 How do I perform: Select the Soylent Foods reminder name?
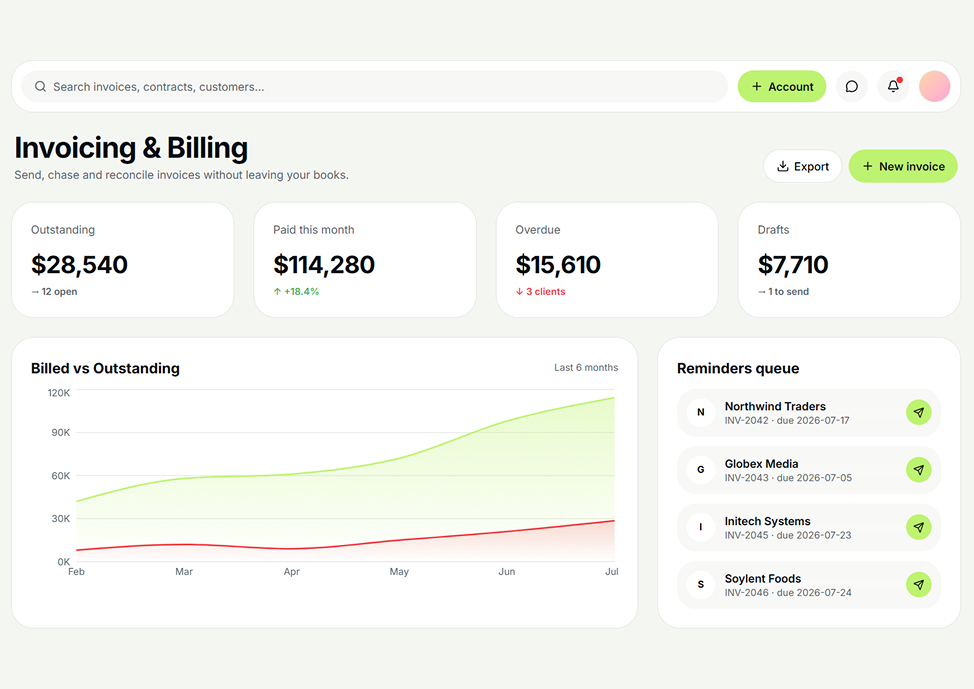pyautogui.click(x=763, y=579)
